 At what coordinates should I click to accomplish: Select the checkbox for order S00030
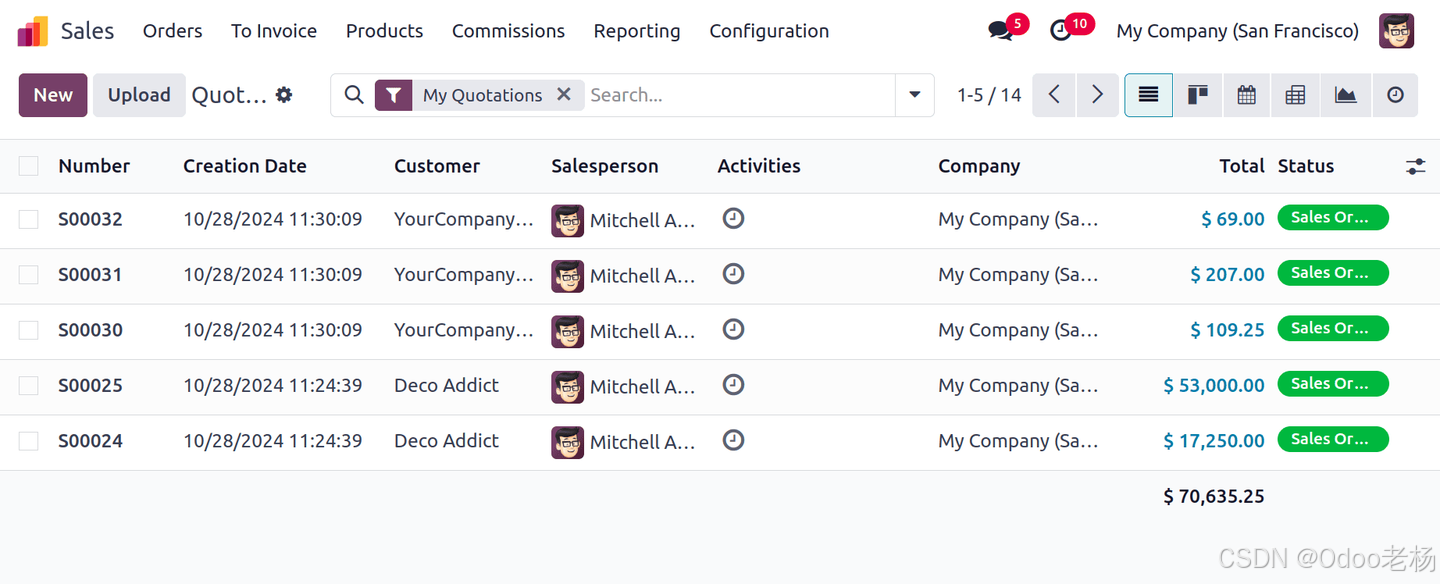point(28,330)
